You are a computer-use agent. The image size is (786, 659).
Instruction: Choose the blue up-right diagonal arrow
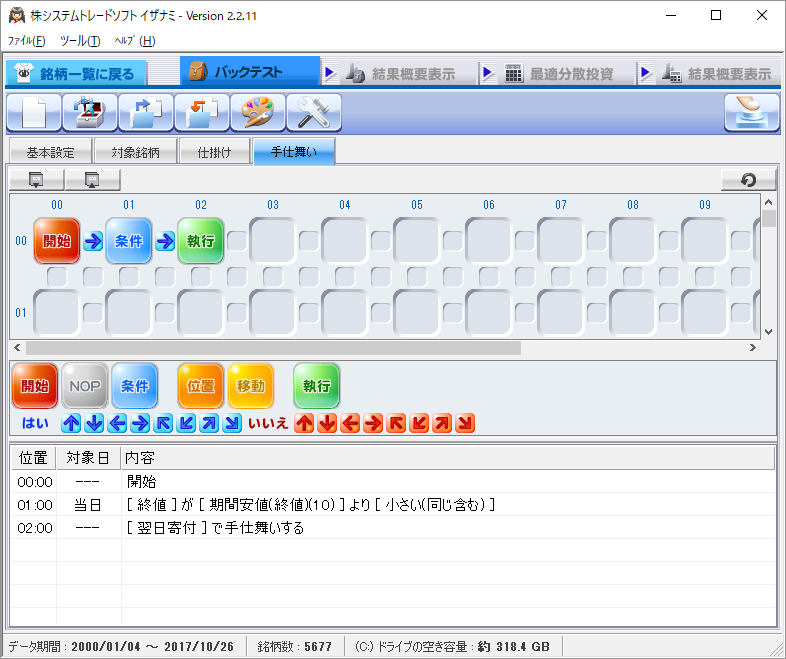(209, 423)
